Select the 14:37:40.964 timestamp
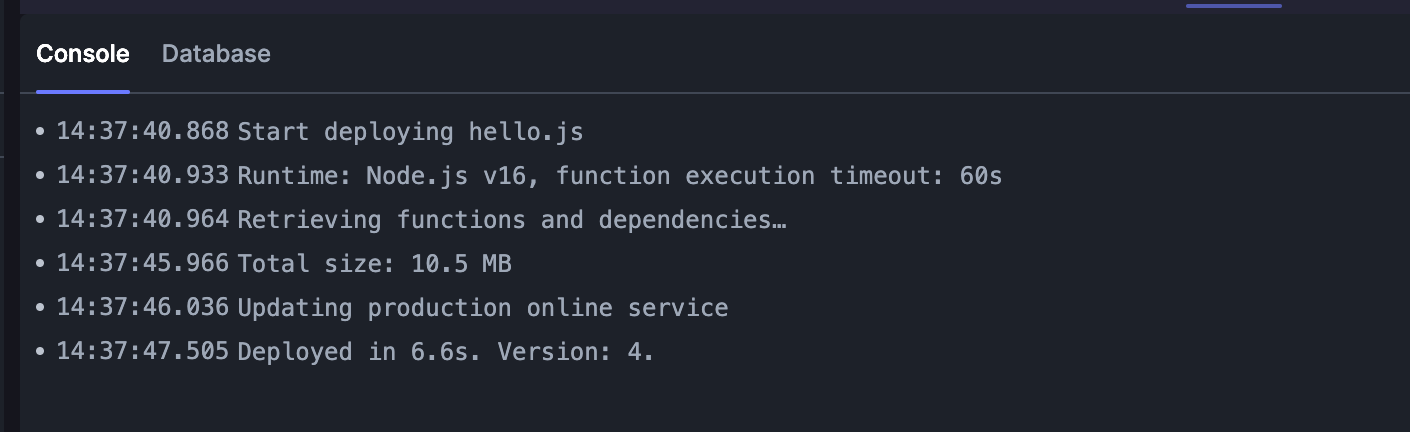 pyautogui.click(x=143, y=220)
